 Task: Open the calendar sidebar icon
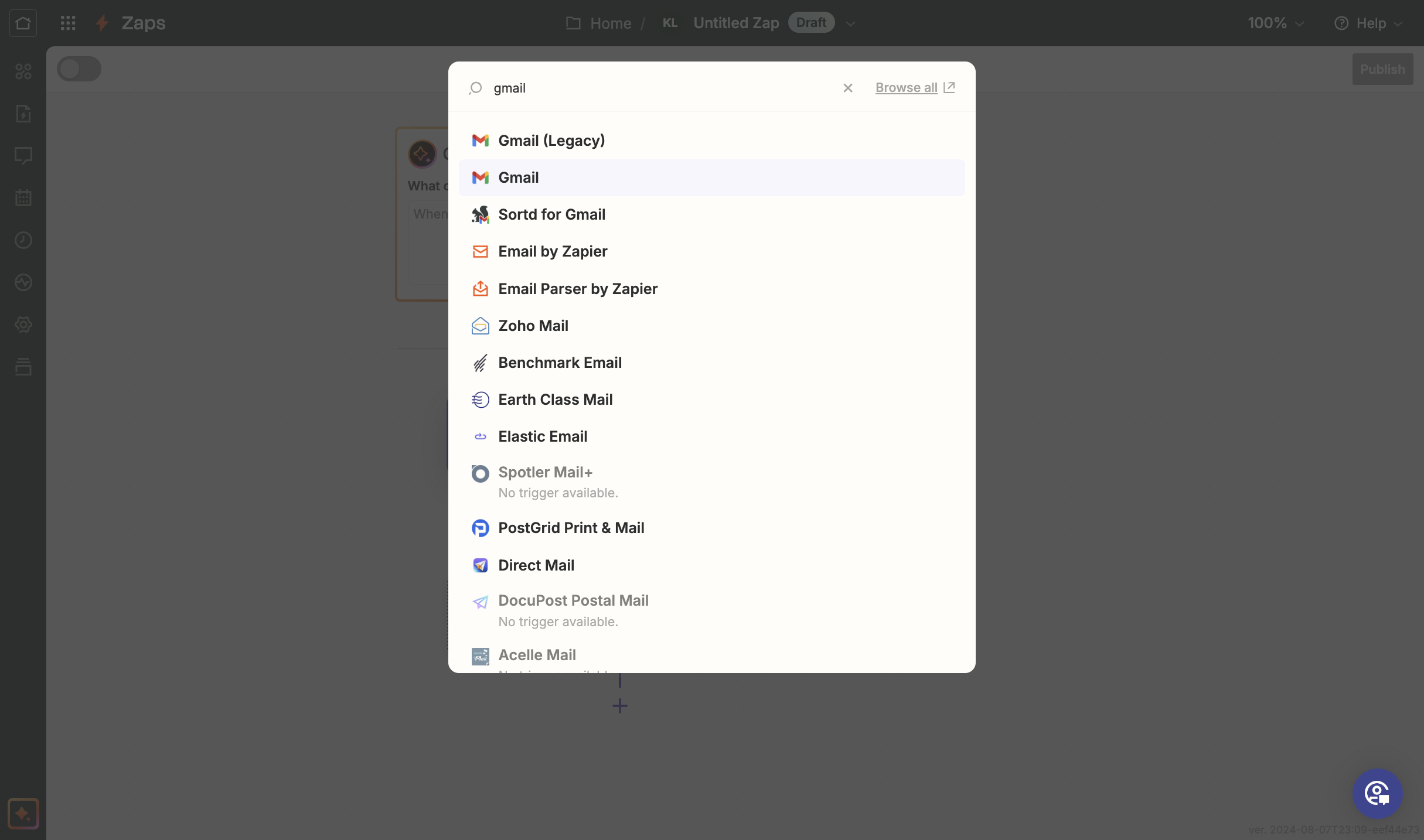[x=23, y=198]
